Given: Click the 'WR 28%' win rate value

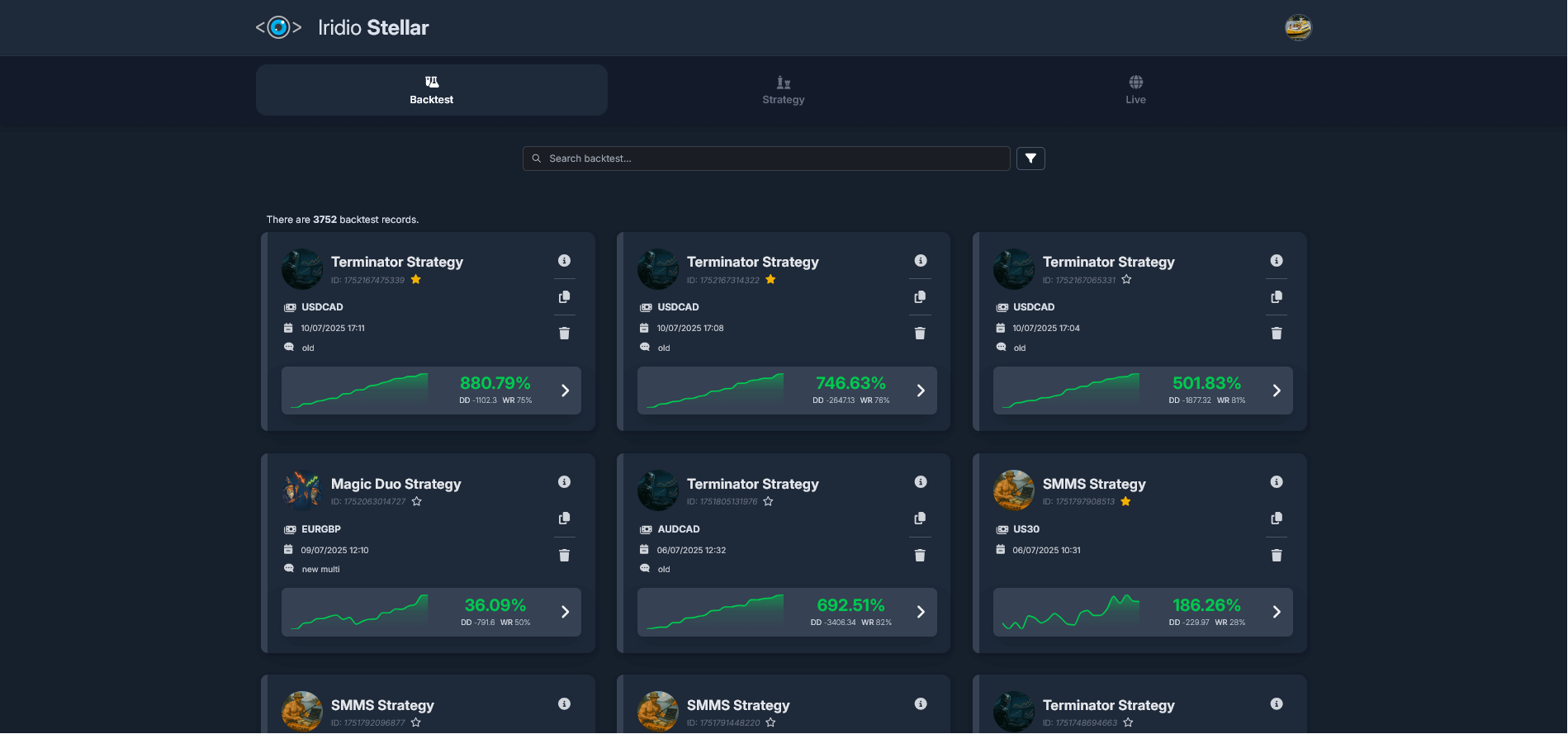Looking at the screenshot, I should pos(1230,623).
